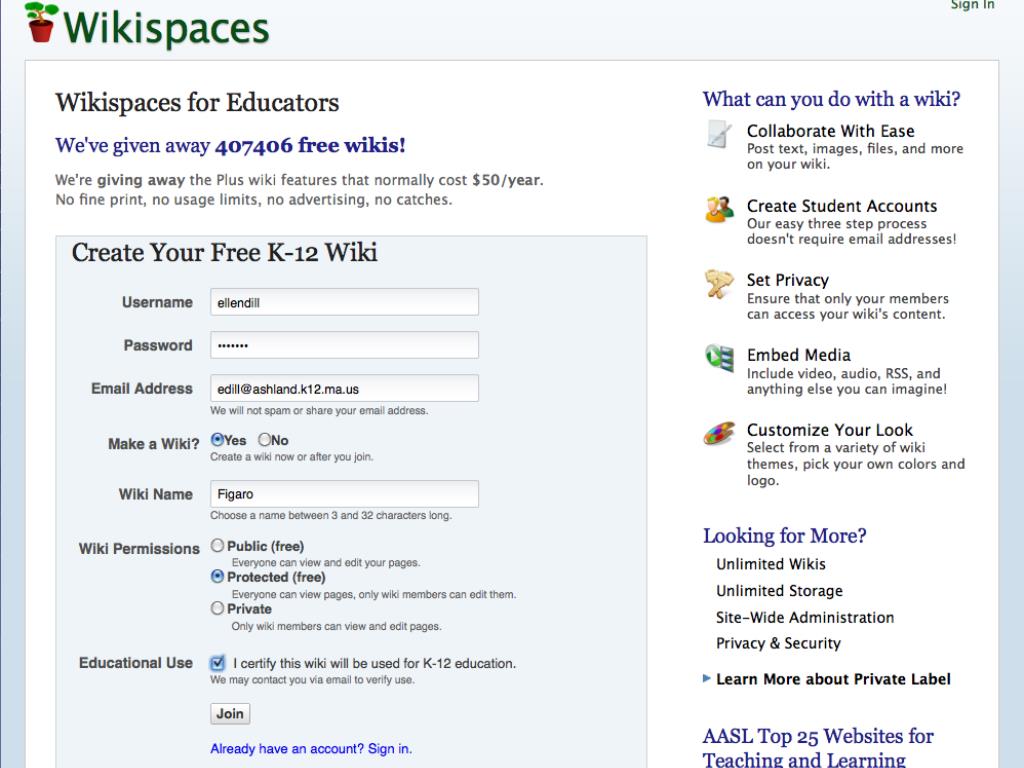Click the Wiki Permissions label
The image size is (1024, 768).
pos(139,549)
